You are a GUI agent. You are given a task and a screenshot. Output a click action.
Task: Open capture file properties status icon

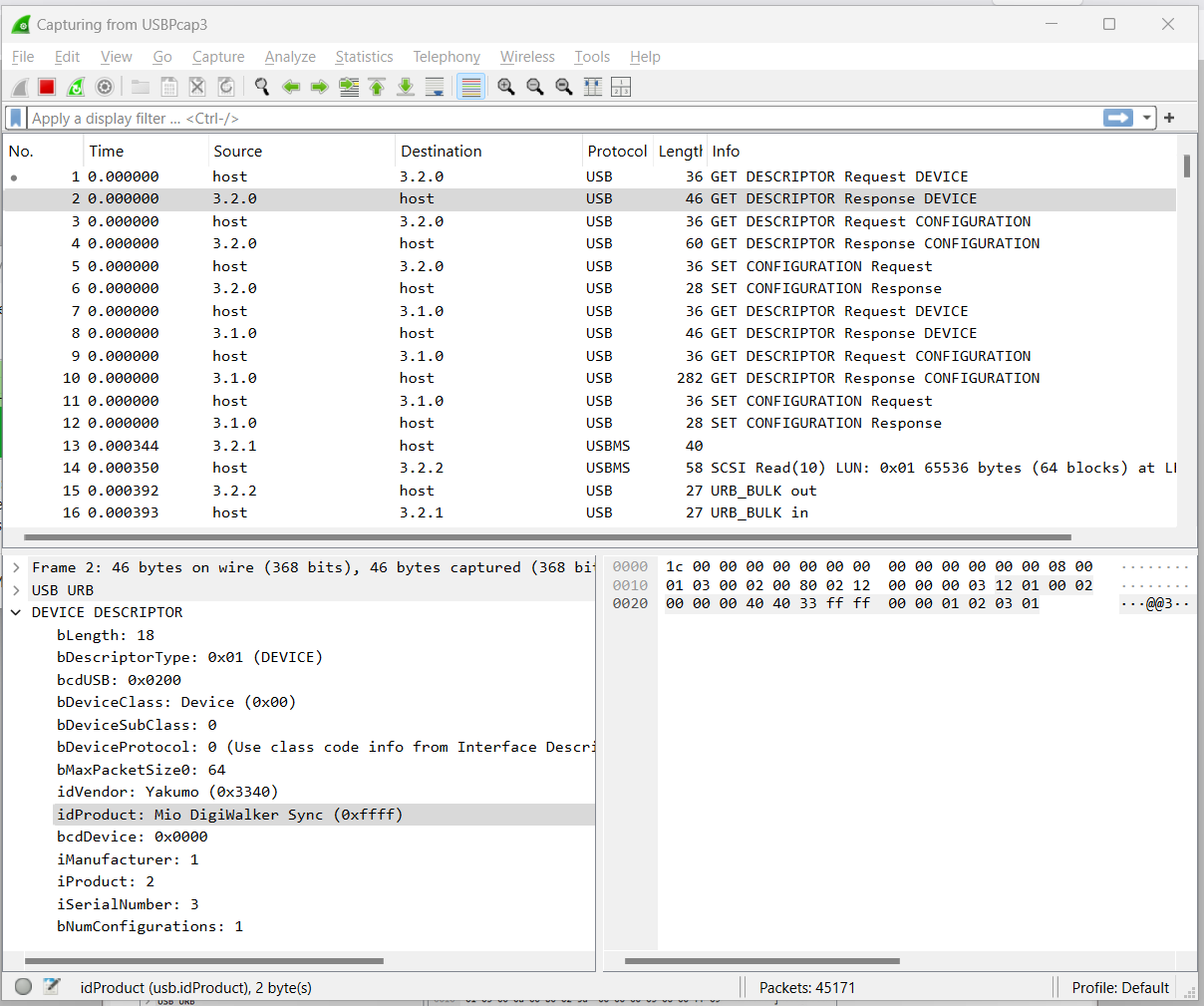[x=52, y=987]
